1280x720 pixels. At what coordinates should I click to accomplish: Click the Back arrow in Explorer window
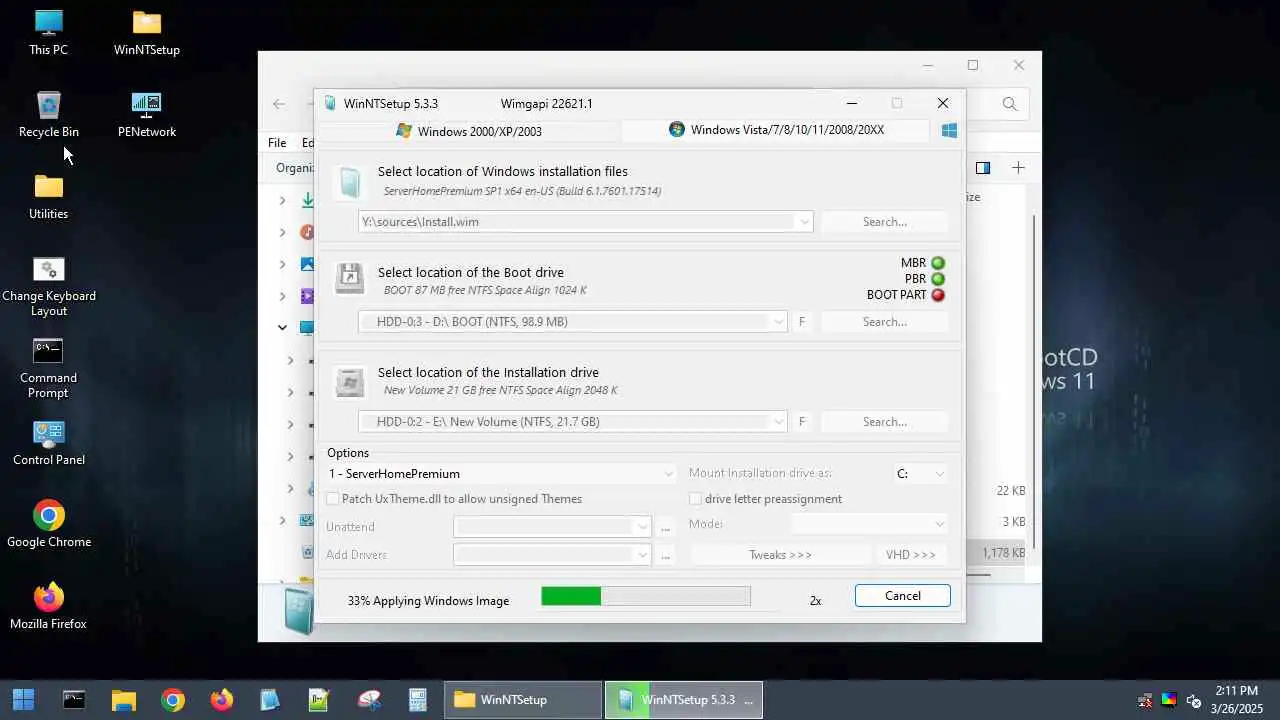(279, 104)
